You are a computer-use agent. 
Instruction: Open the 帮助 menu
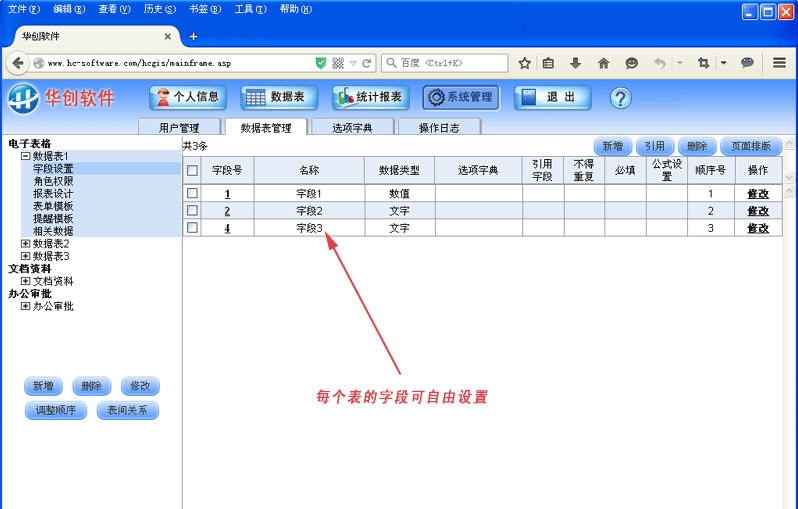click(x=295, y=9)
